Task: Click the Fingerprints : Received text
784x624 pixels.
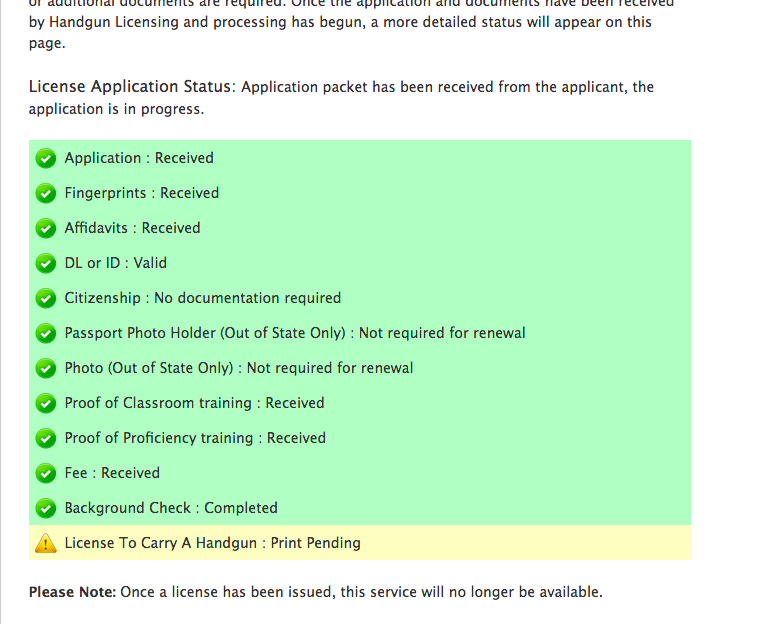Action: (141, 193)
